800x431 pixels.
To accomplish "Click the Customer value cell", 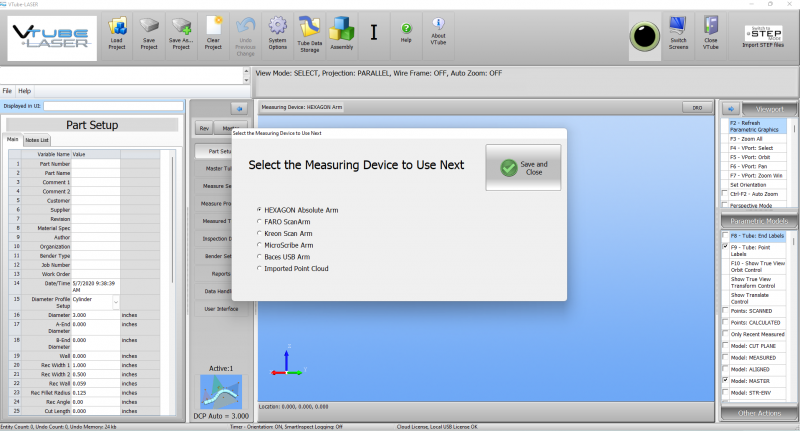I will [95, 200].
